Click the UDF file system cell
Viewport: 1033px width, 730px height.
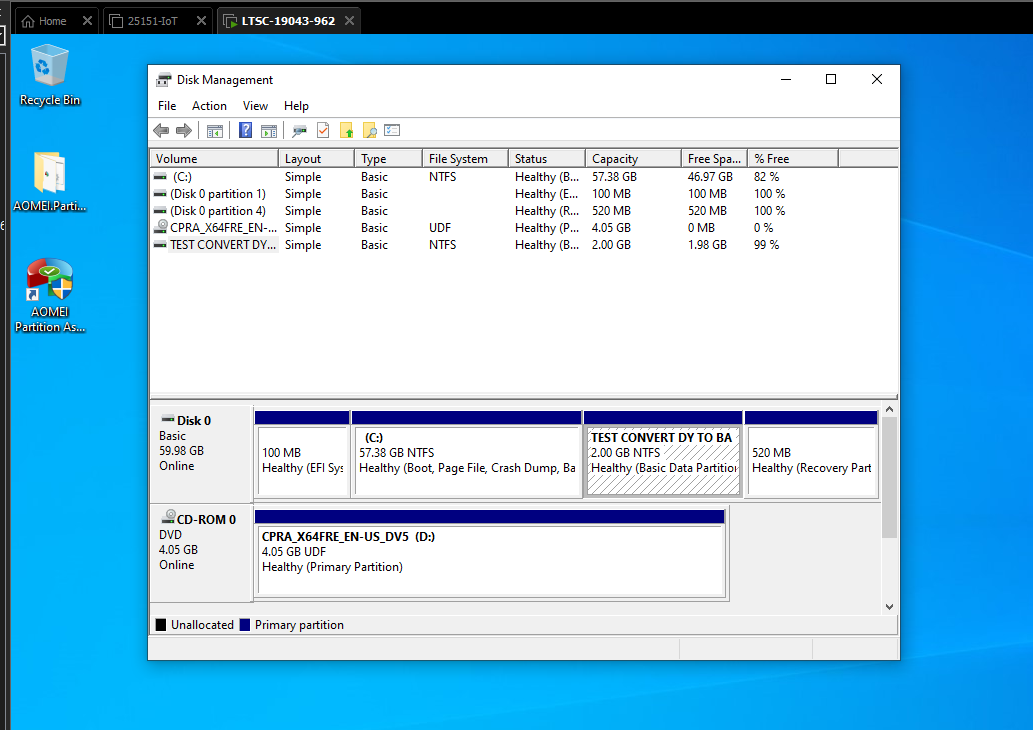pyautogui.click(x=440, y=227)
